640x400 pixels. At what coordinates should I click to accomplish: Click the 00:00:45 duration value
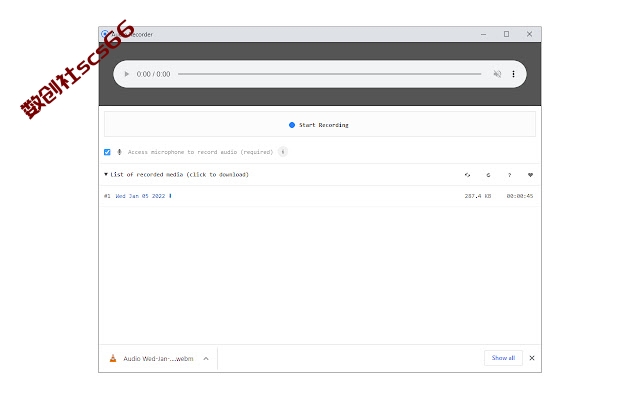(x=520, y=196)
